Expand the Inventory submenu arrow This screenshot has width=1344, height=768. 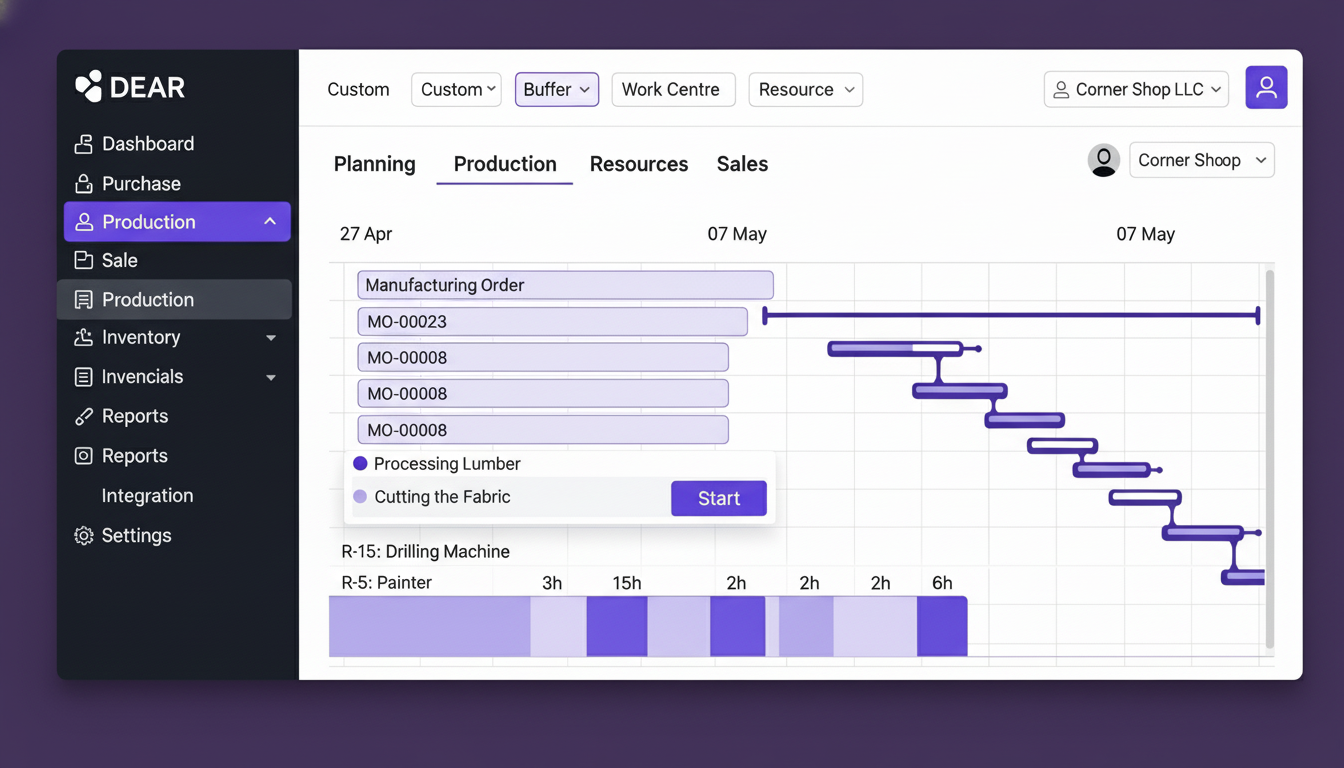(x=271, y=339)
